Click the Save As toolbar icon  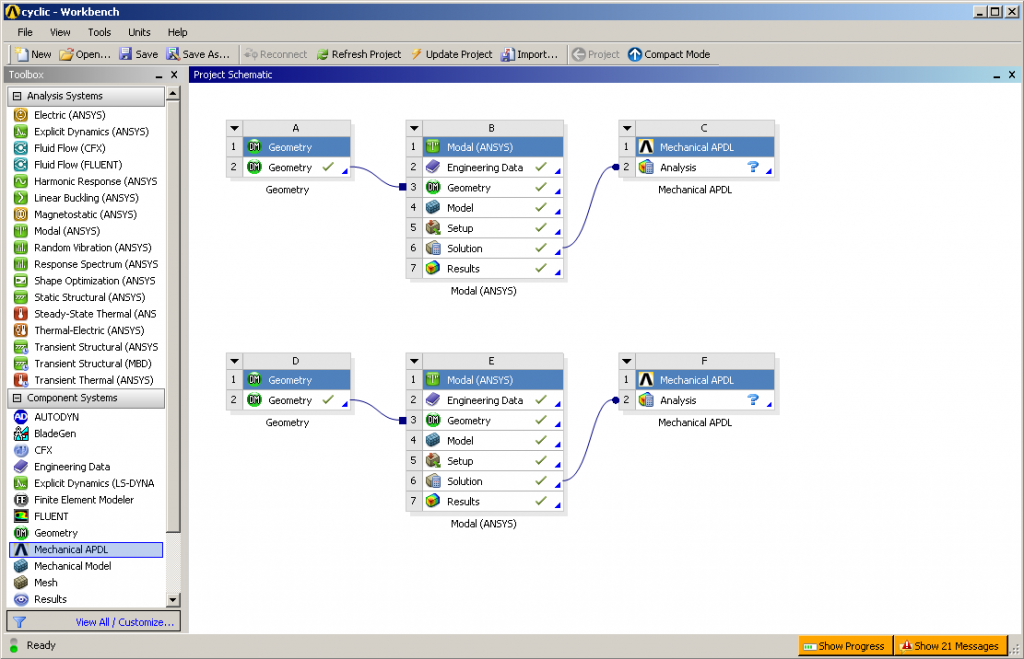(173, 54)
